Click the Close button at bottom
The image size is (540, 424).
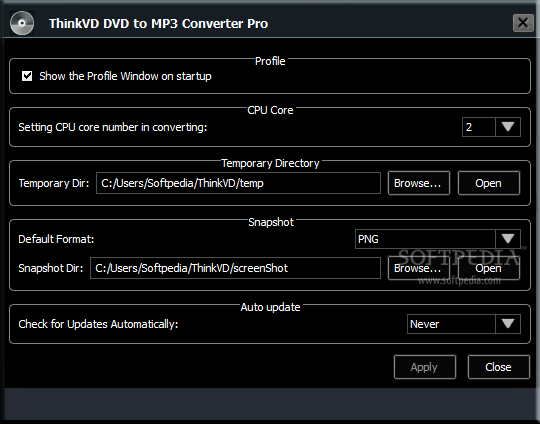point(498,367)
